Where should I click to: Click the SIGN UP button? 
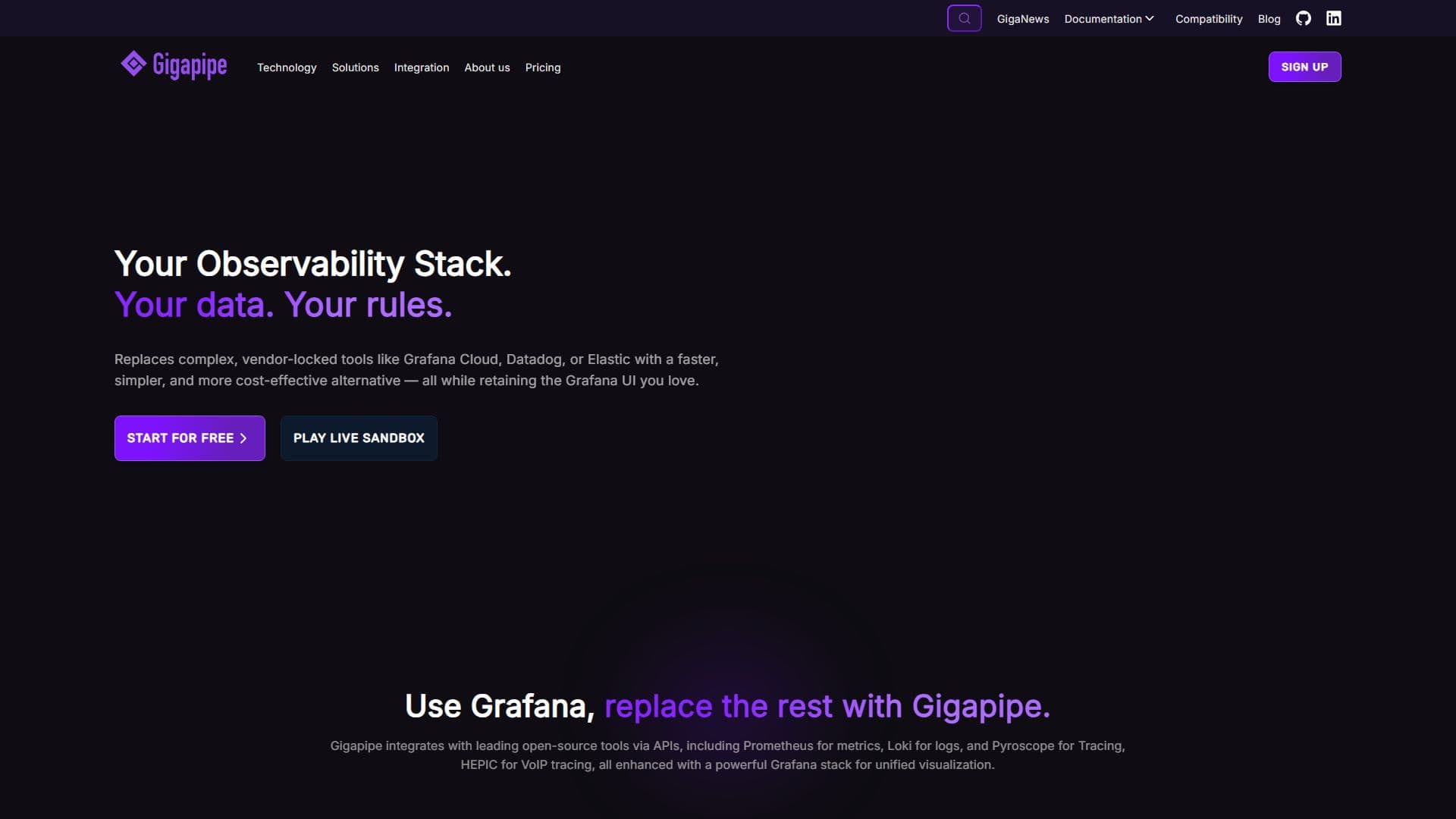1304,67
